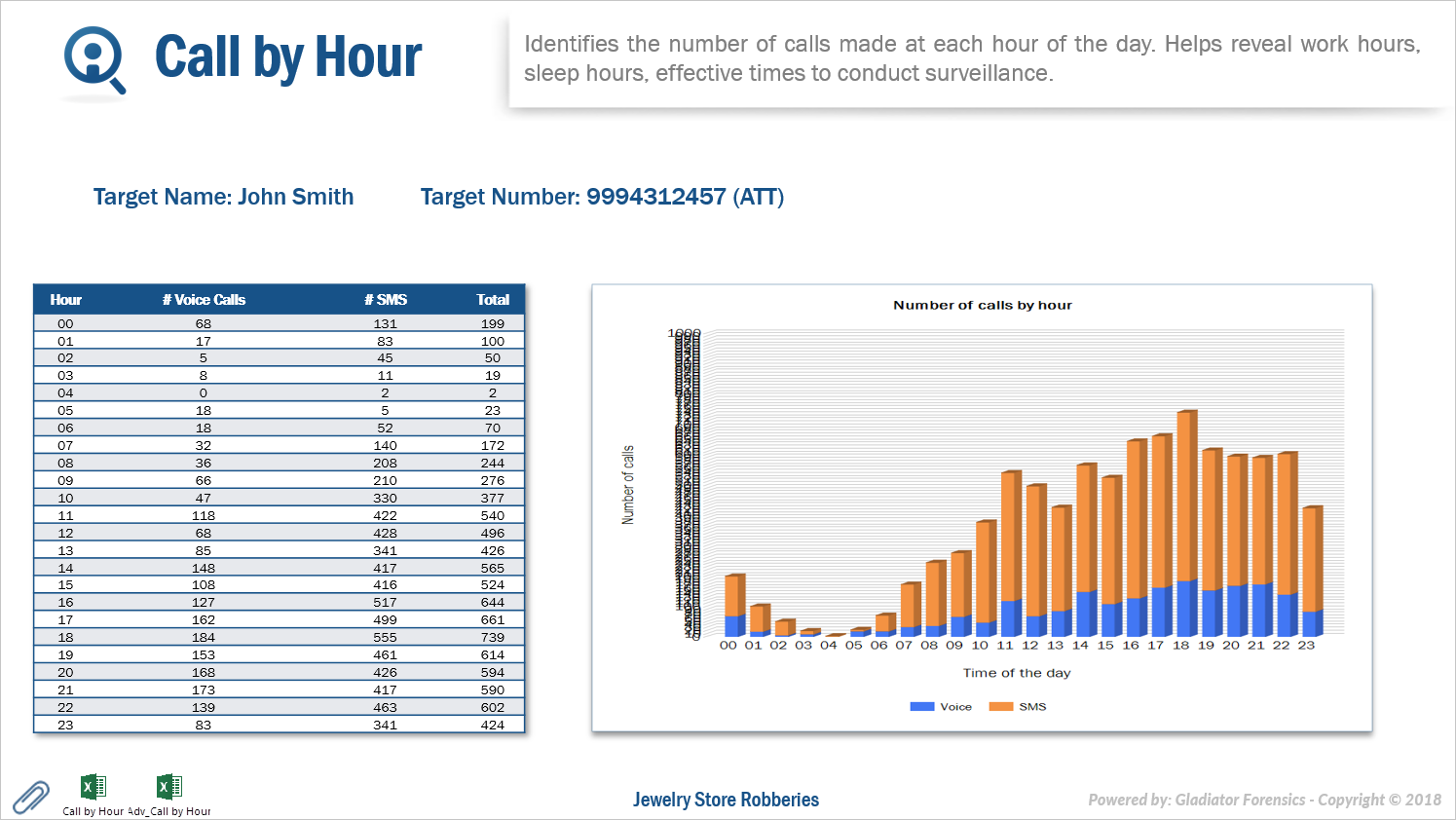Click the Powered by Gladiator Forensics text
1456x820 pixels.
(x=1263, y=800)
